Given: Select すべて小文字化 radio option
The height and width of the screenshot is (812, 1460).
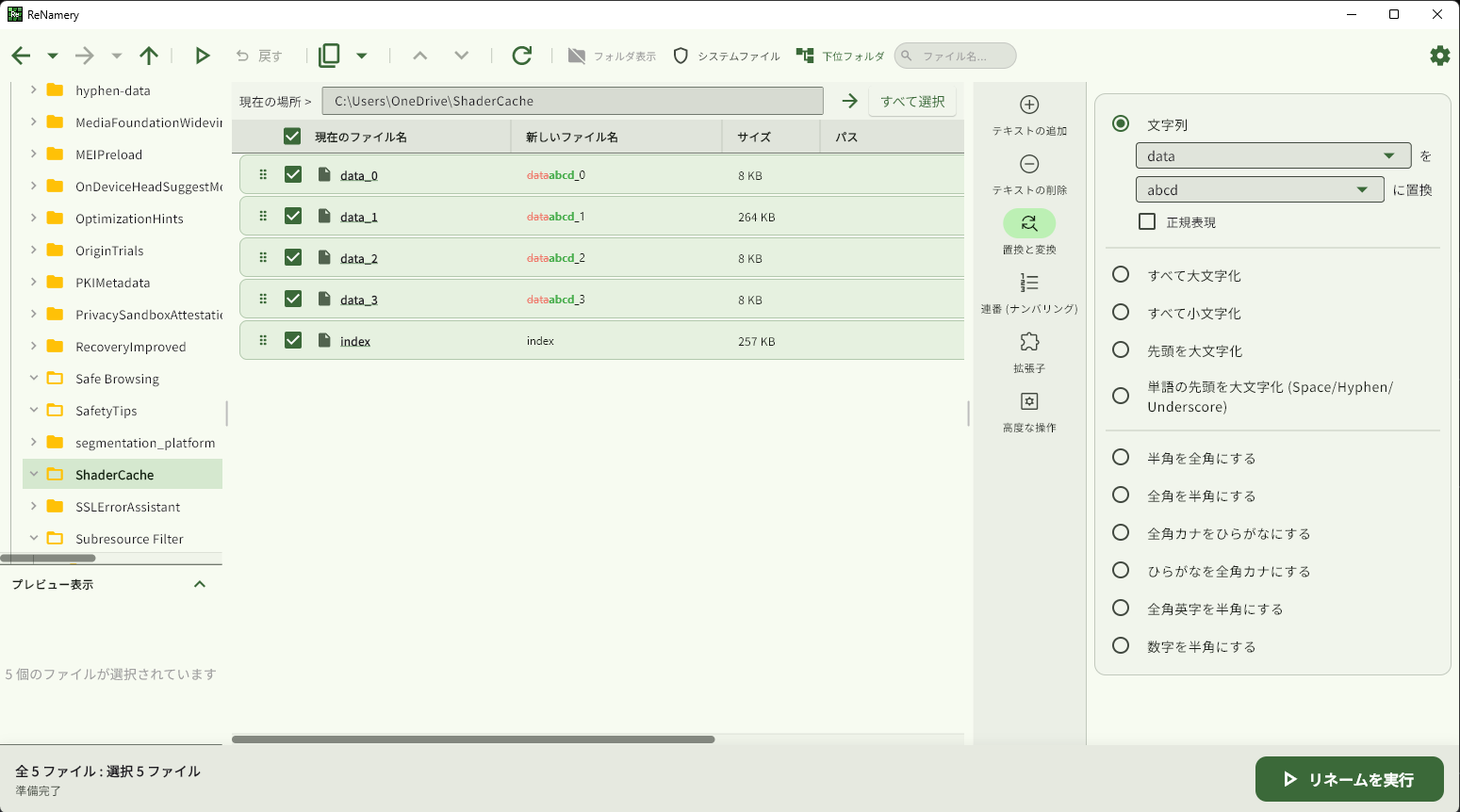Looking at the screenshot, I should click(x=1121, y=312).
